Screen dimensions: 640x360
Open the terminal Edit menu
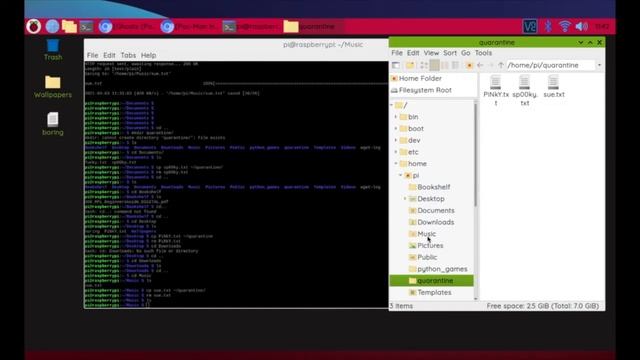click(109, 55)
